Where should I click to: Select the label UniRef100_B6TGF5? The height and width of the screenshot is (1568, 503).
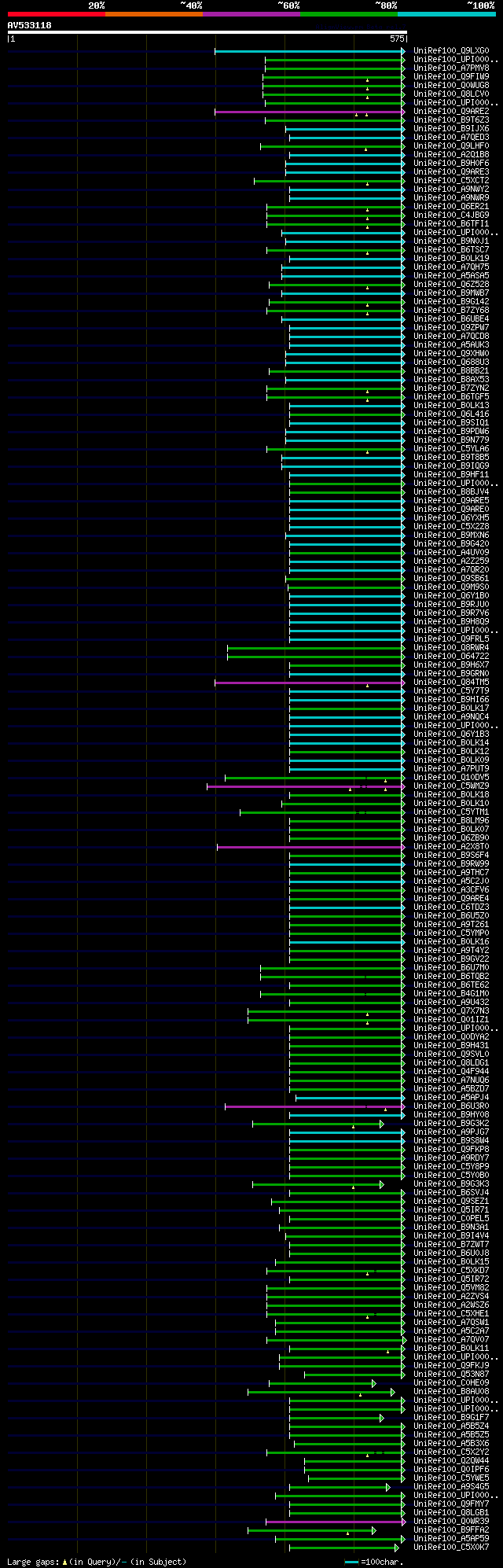451,397
